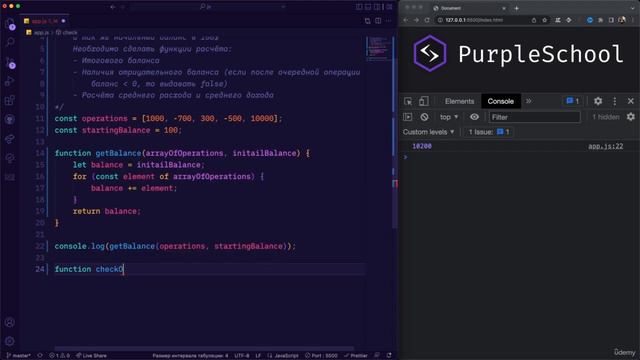Click the 1 Issue link

489,132
